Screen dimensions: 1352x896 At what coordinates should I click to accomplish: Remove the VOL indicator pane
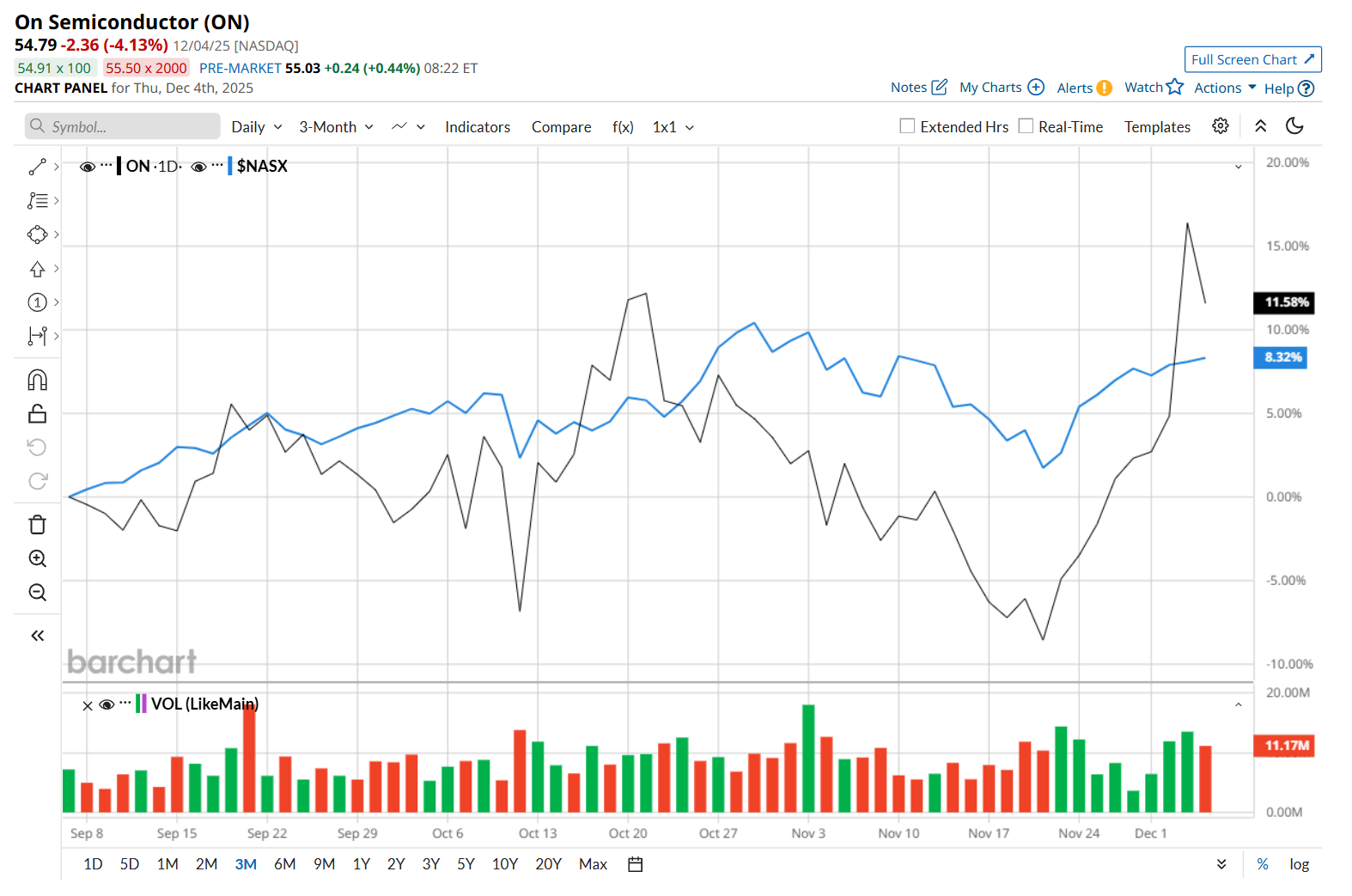[x=88, y=705]
